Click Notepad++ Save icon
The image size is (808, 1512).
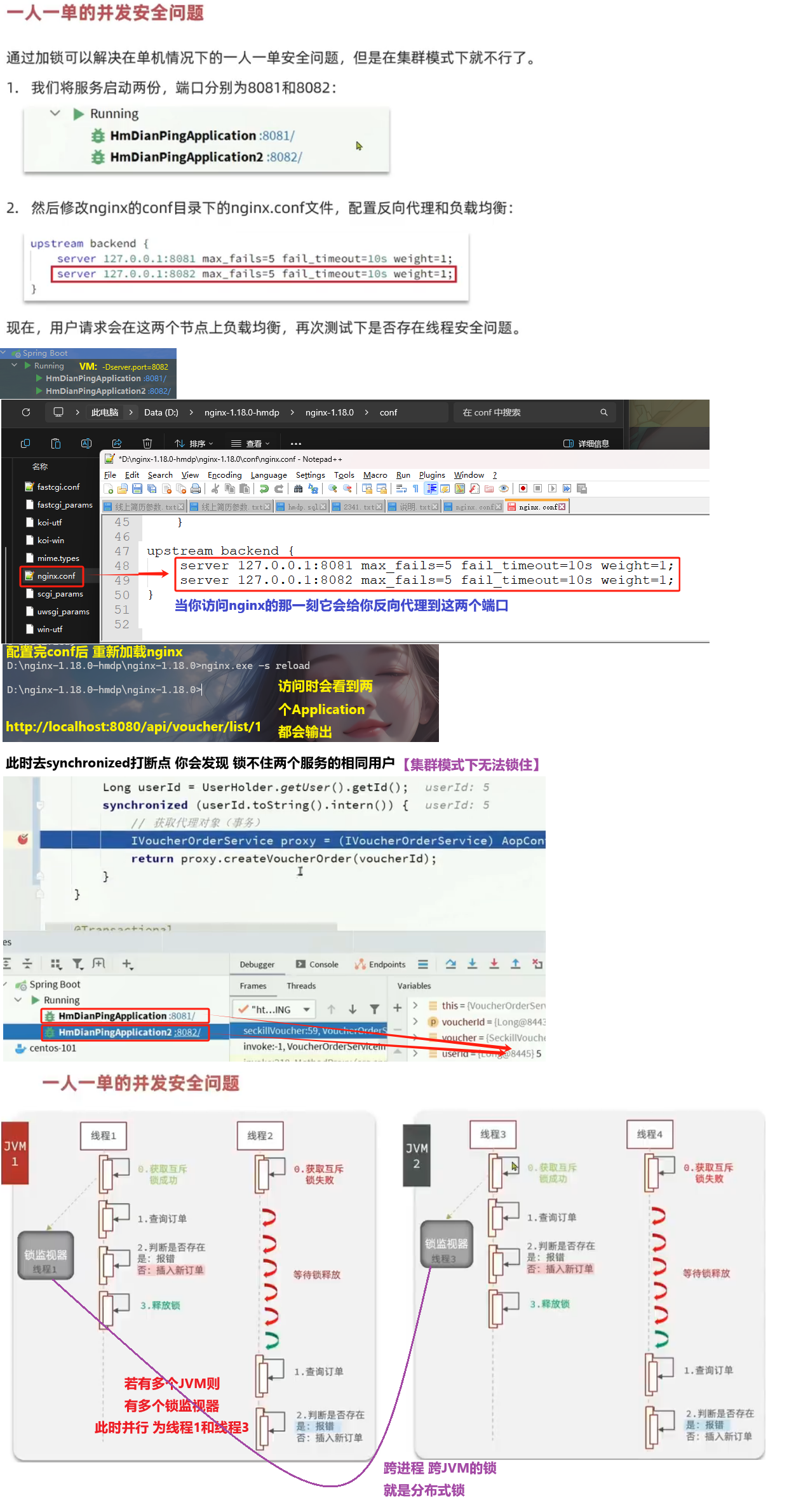[137, 489]
